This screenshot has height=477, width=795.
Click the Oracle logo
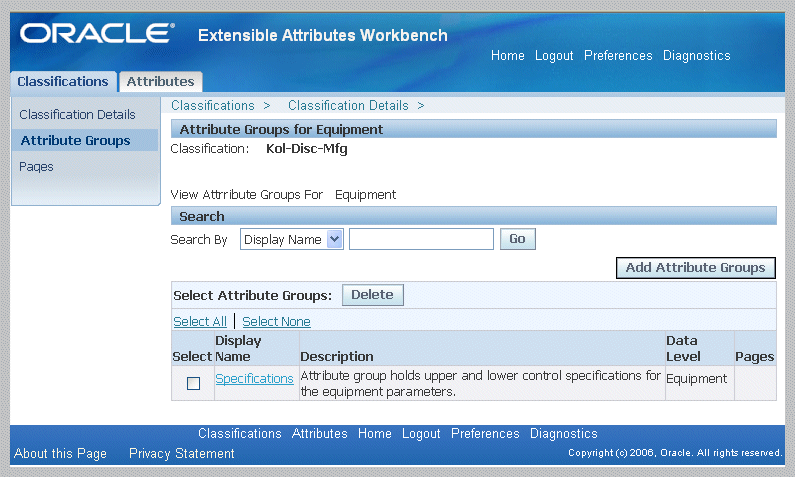click(97, 33)
